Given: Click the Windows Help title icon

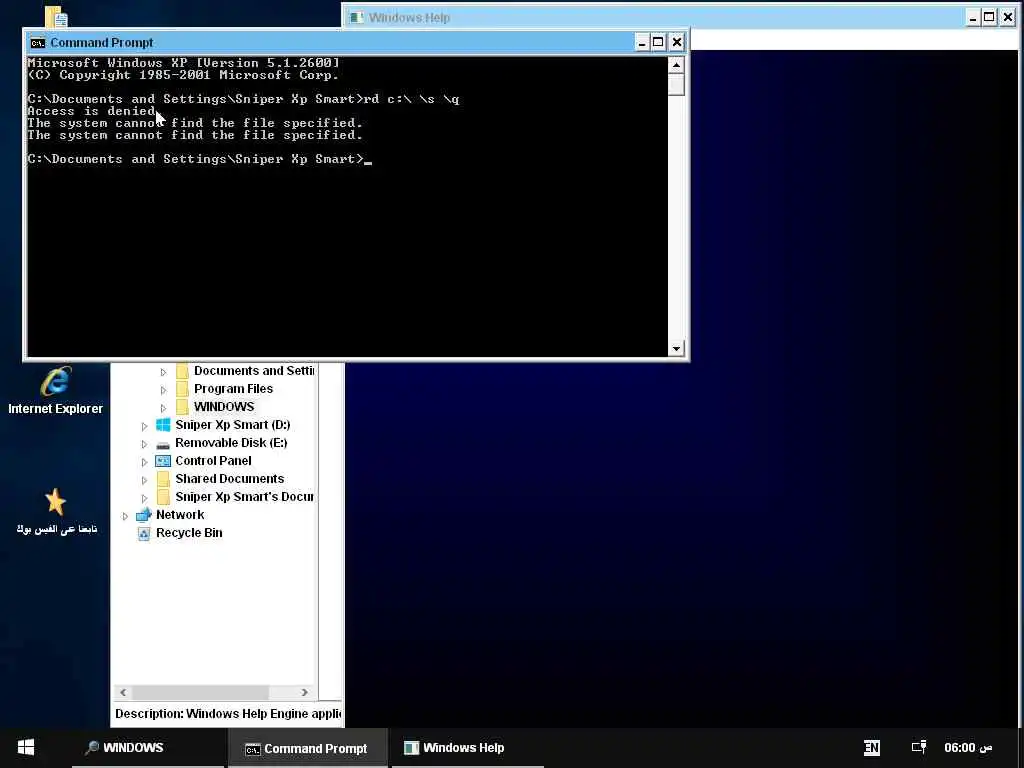Looking at the screenshot, I should pyautogui.click(x=357, y=18).
